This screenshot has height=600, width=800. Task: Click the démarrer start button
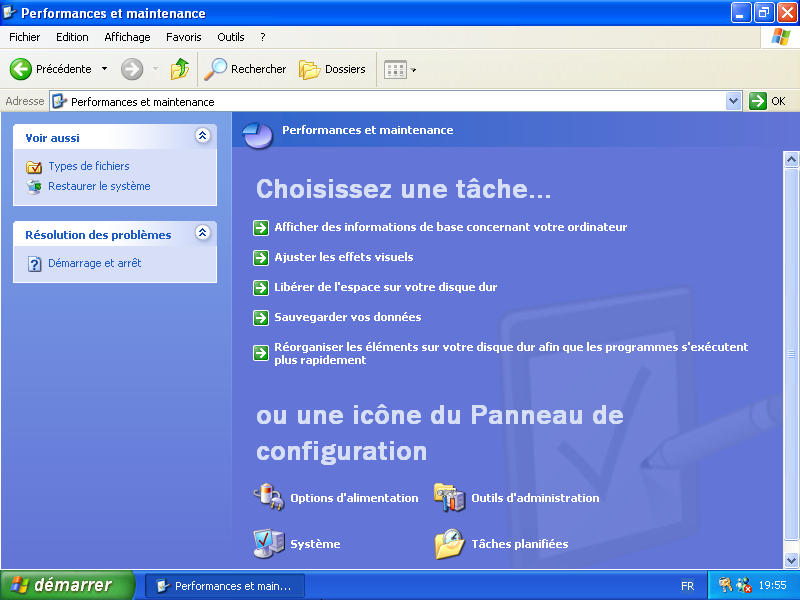tap(67, 585)
